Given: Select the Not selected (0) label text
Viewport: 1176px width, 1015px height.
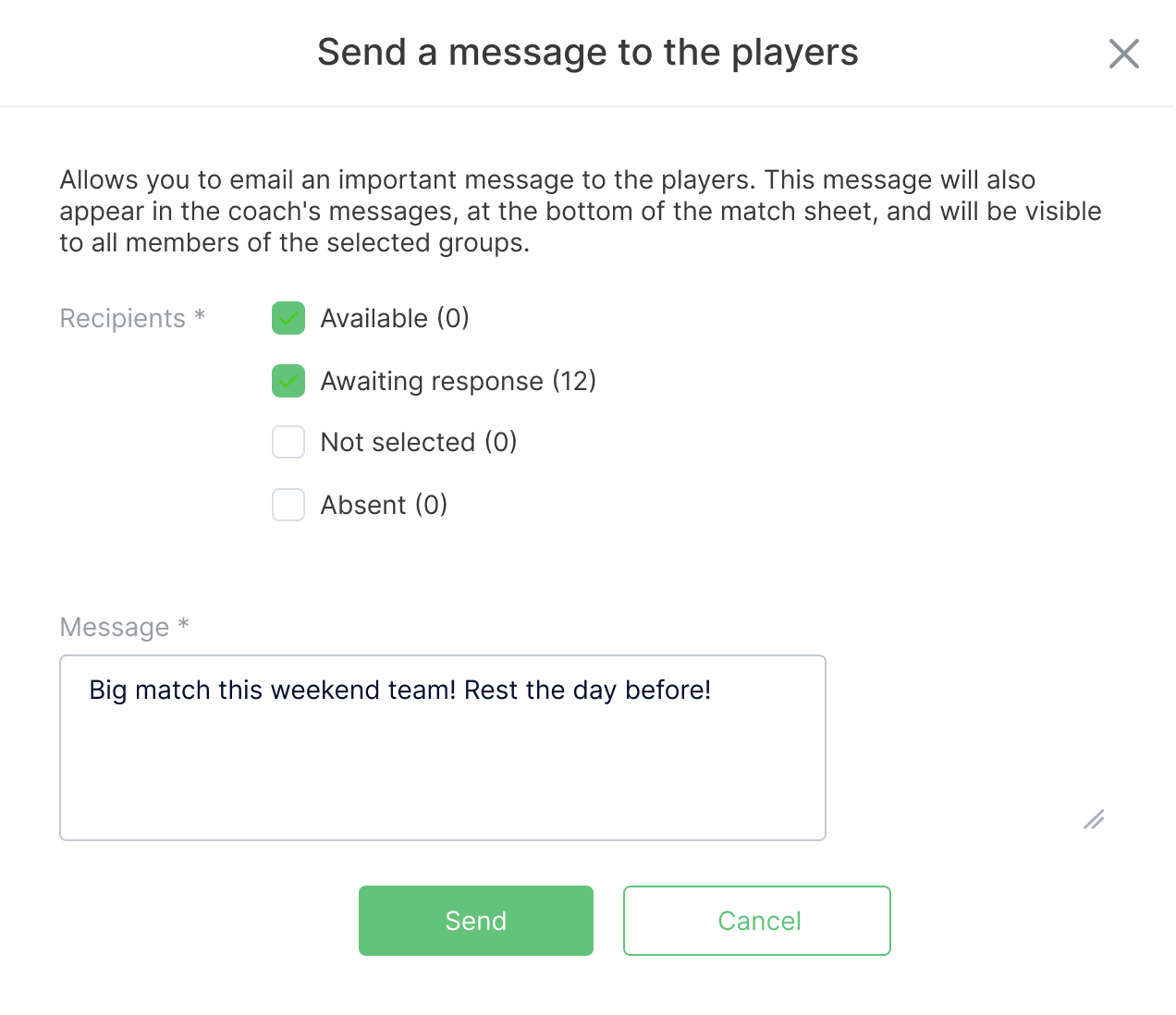Looking at the screenshot, I should point(419,442).
